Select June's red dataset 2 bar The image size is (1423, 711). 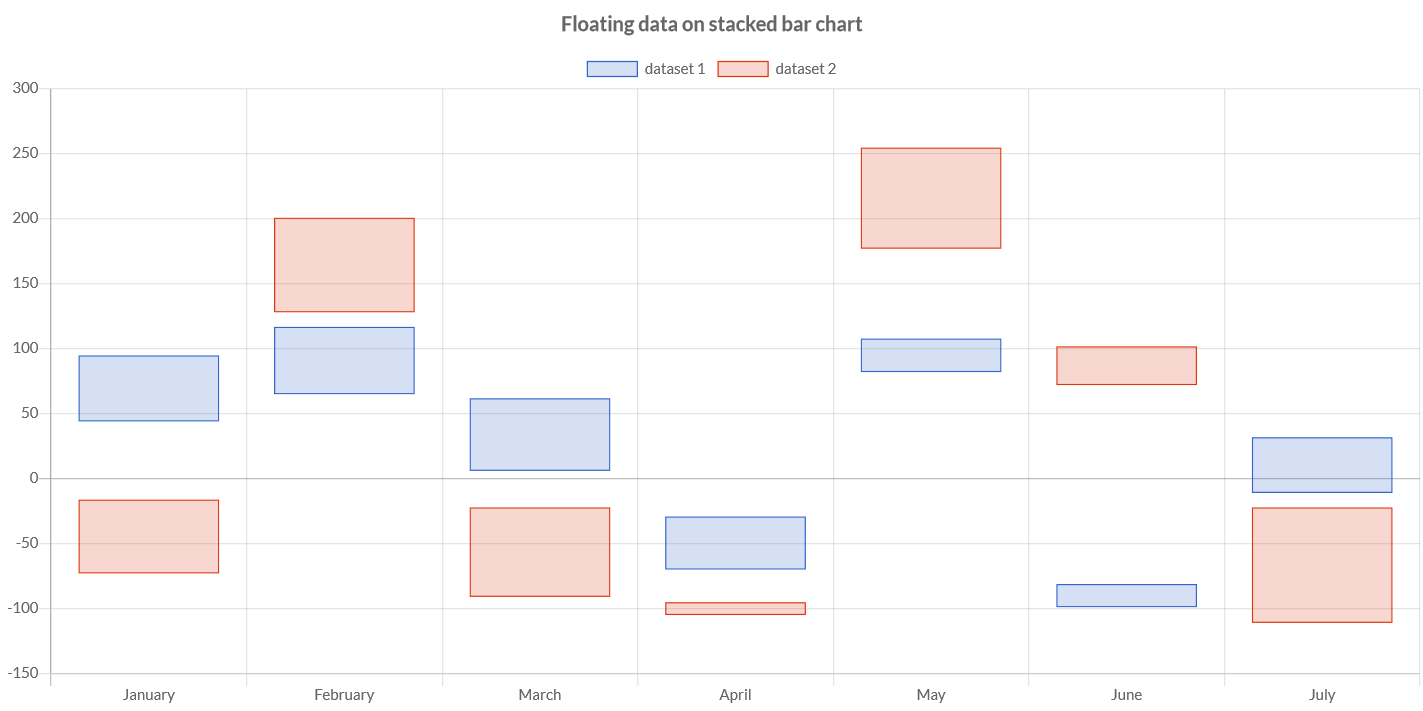(x=1126, y=366)
